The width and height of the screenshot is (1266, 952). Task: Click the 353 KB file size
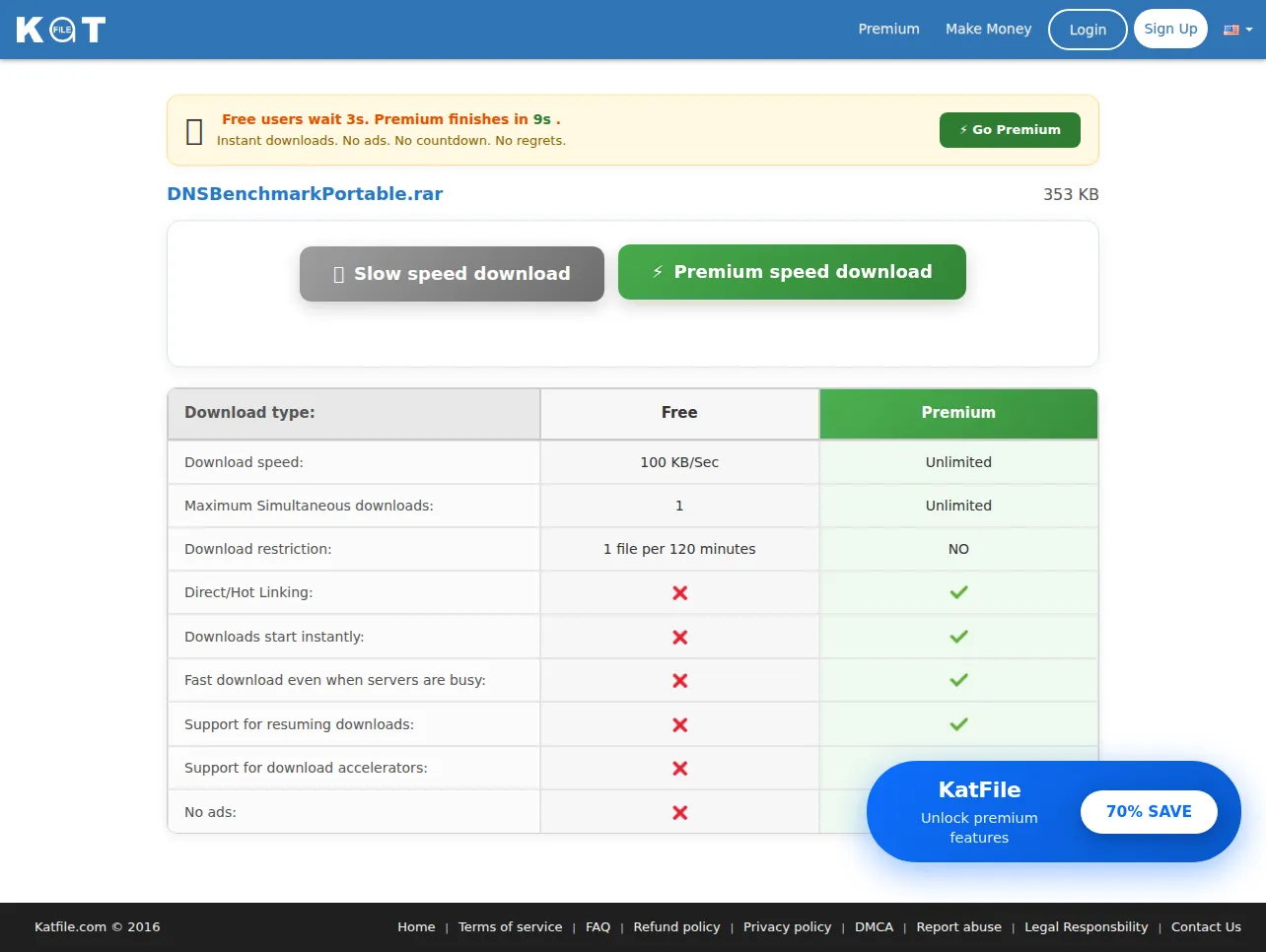click(1071, 194)
